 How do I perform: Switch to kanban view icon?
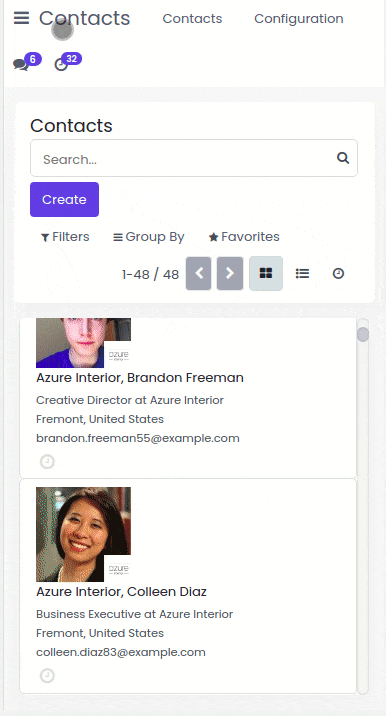(266, 274)
